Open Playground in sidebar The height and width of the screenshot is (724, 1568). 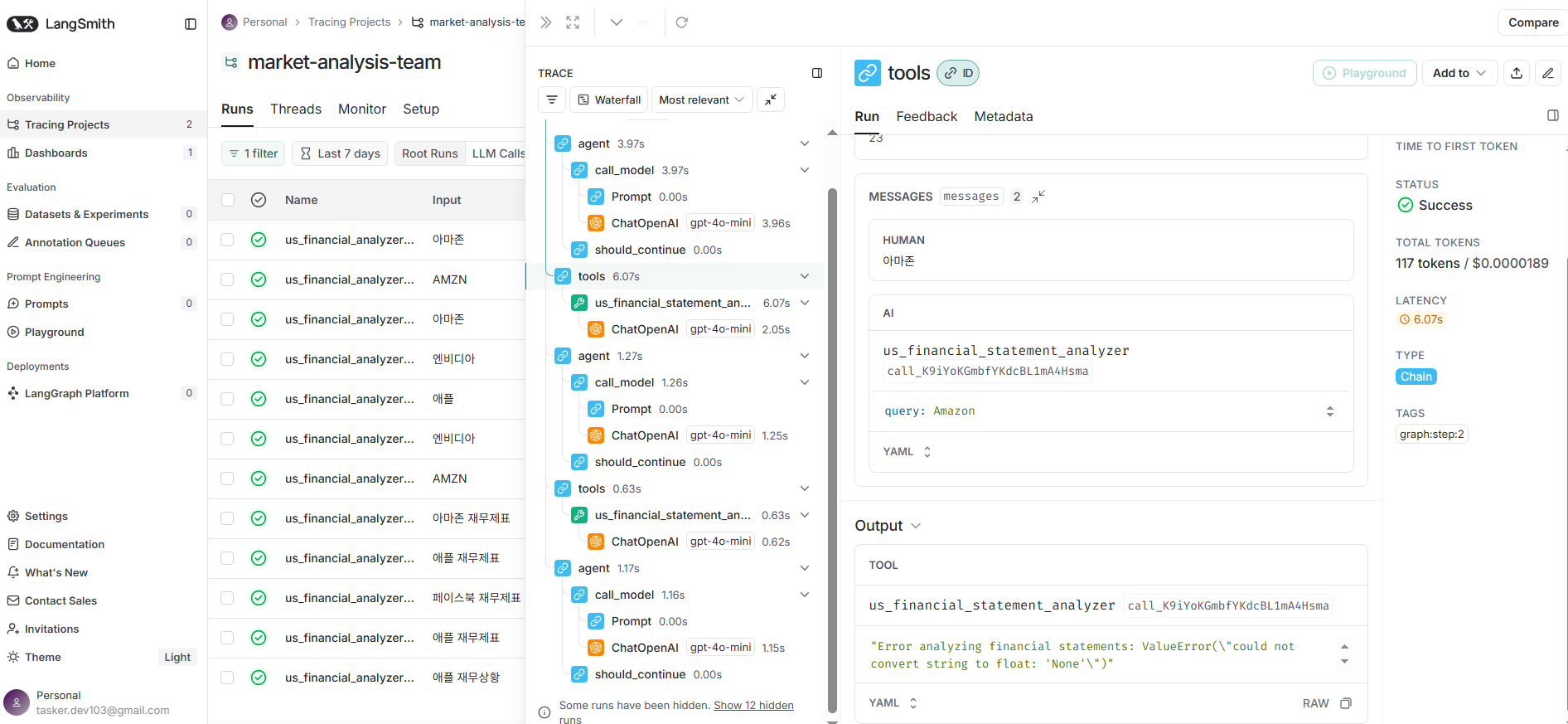(54, 332)
